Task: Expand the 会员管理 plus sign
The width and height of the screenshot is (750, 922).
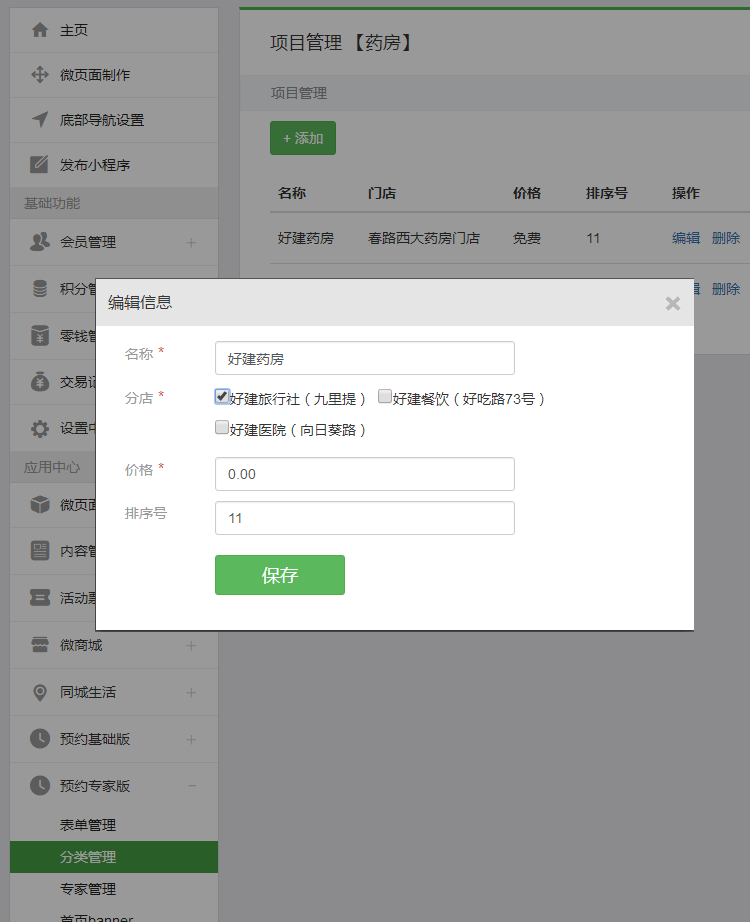Action: point(191,242)
